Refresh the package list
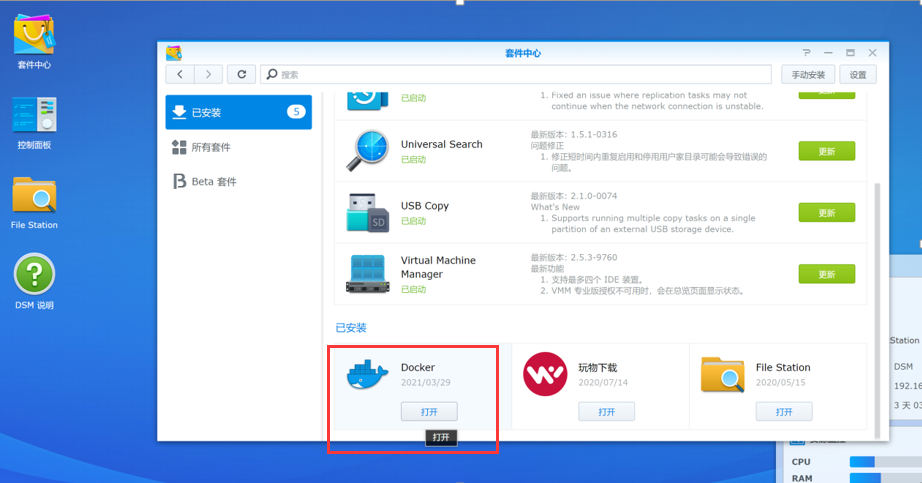922x483 pixels. point(241,74)
